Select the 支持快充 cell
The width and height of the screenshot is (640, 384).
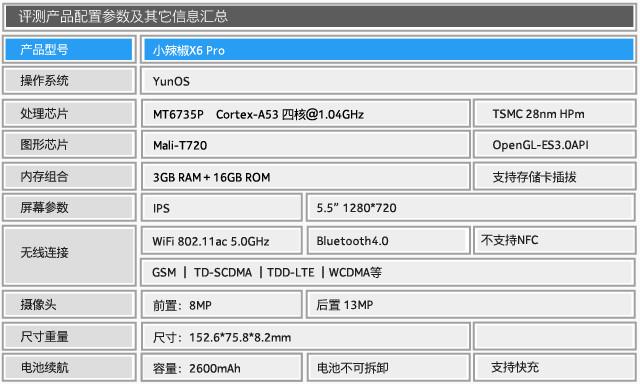[555, 368]
